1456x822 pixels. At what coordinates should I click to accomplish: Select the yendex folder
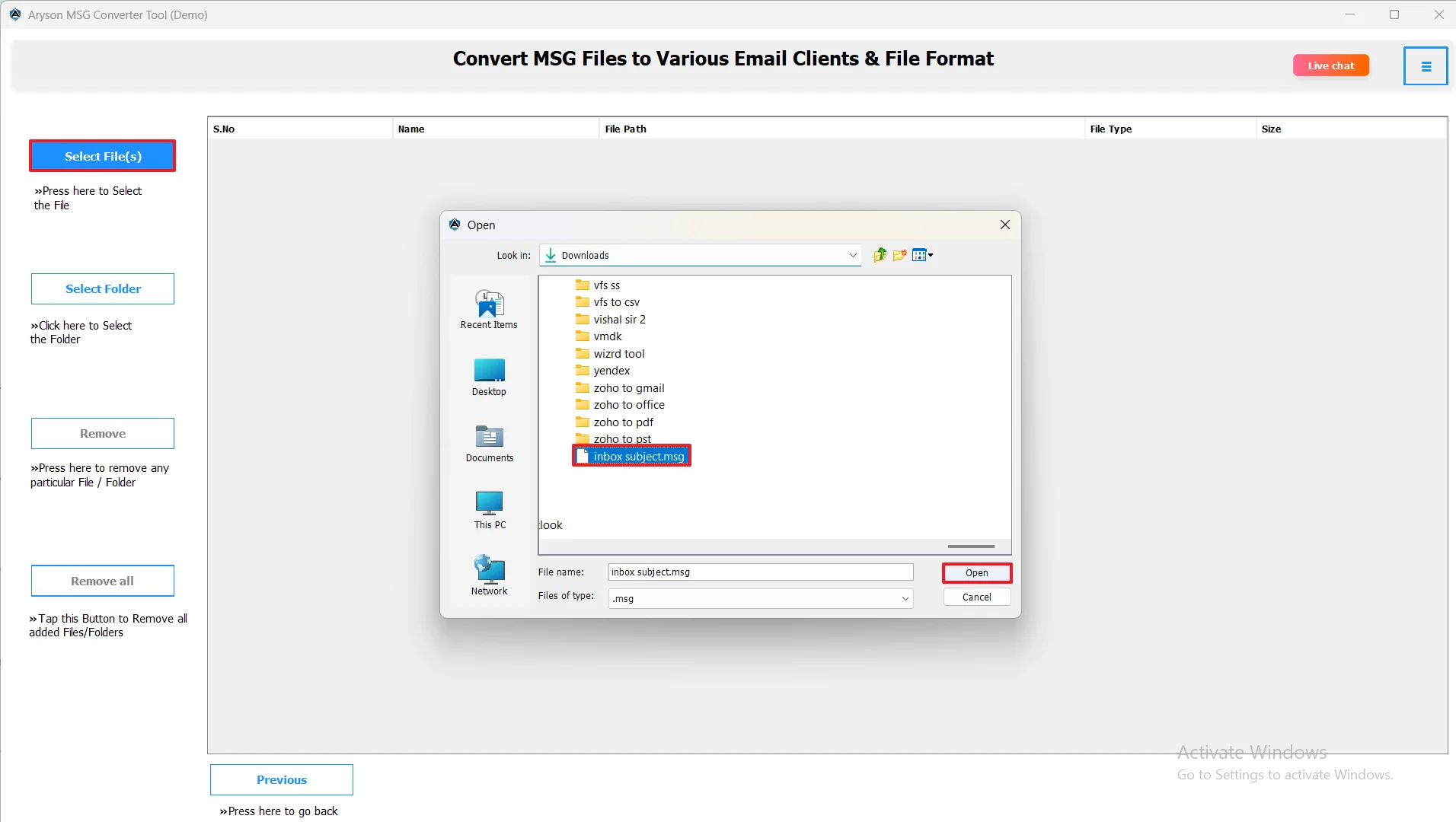(603, 371)
